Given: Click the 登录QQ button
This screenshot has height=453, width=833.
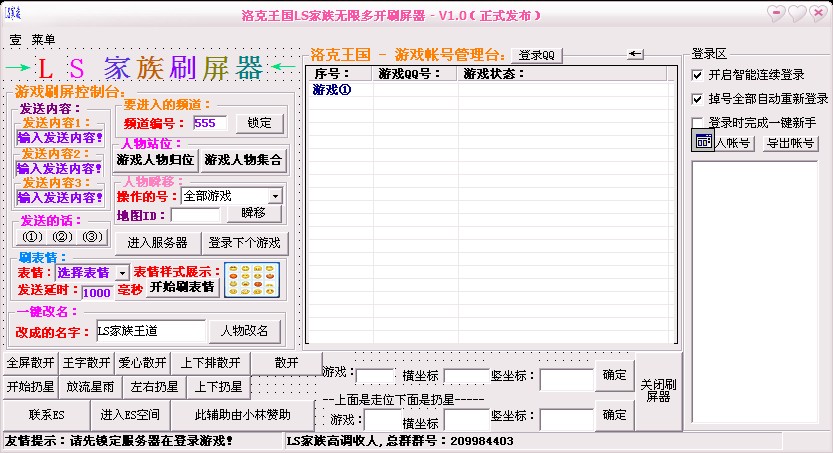Looking at the screenshot, I should click(x=537, y=55).
